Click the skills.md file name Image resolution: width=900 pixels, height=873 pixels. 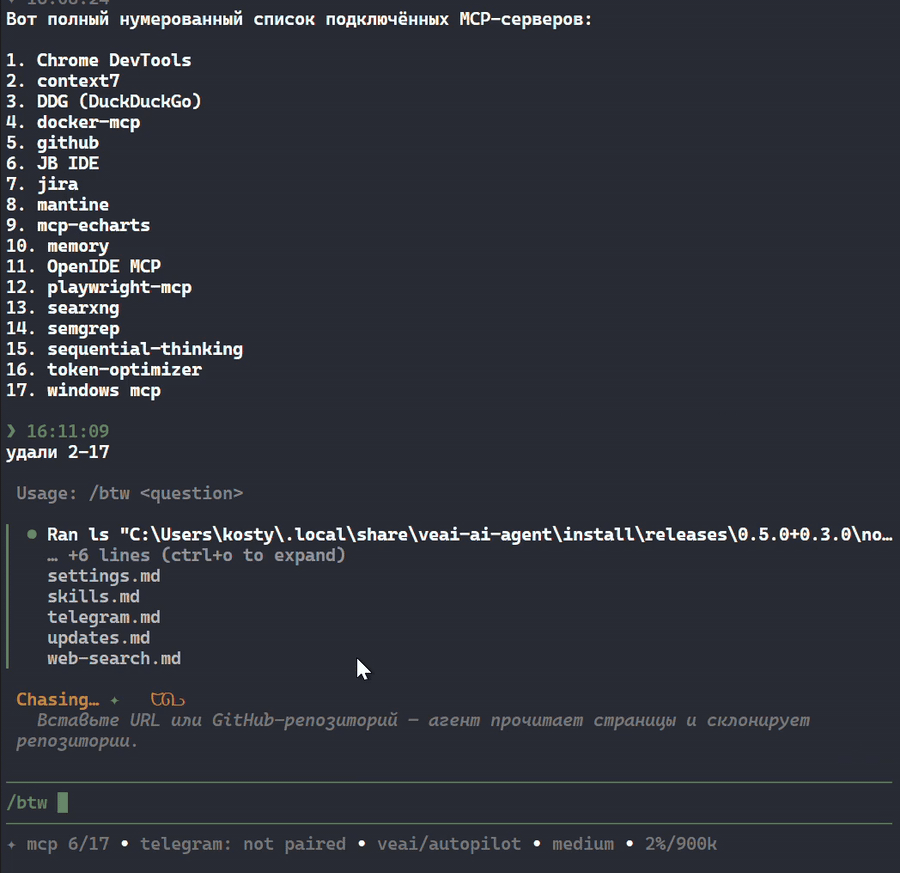94,597
